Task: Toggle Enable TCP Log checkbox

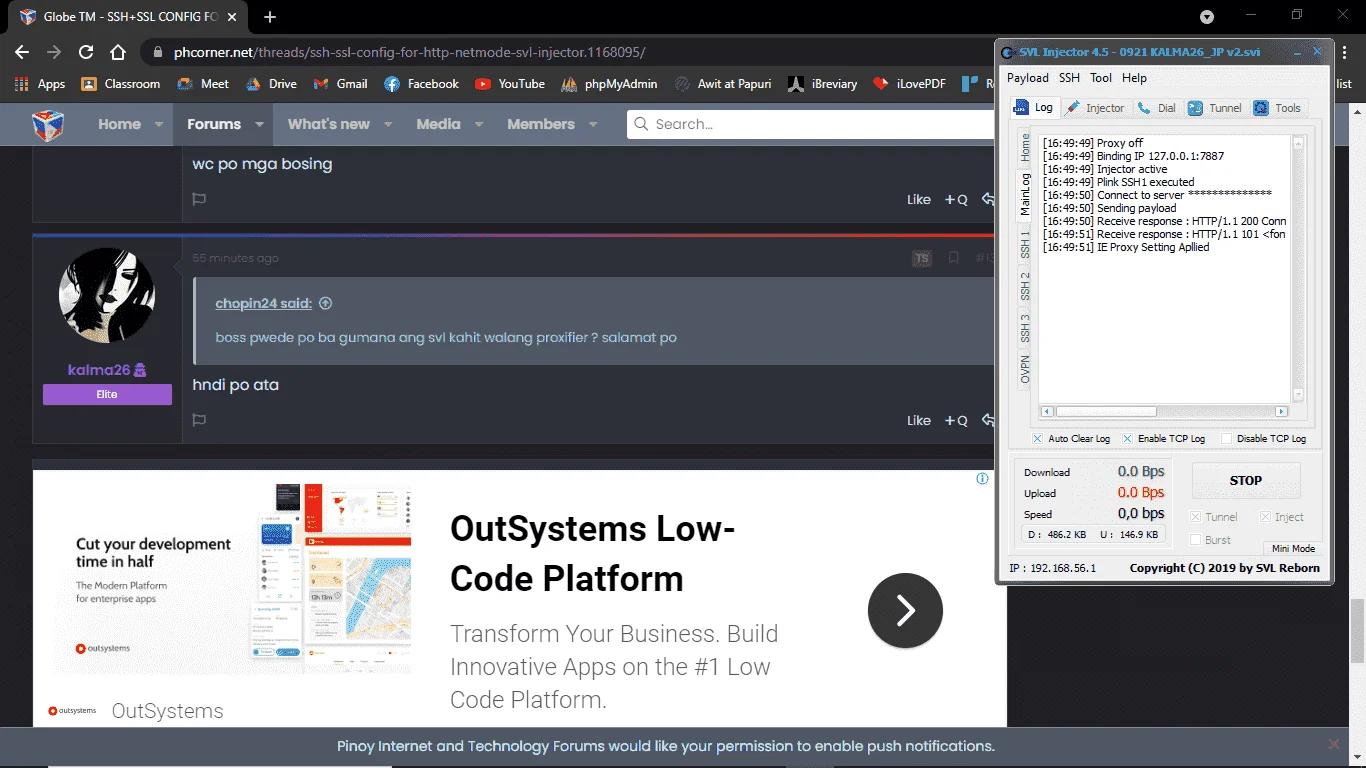Action: (x=1127, y=439)
